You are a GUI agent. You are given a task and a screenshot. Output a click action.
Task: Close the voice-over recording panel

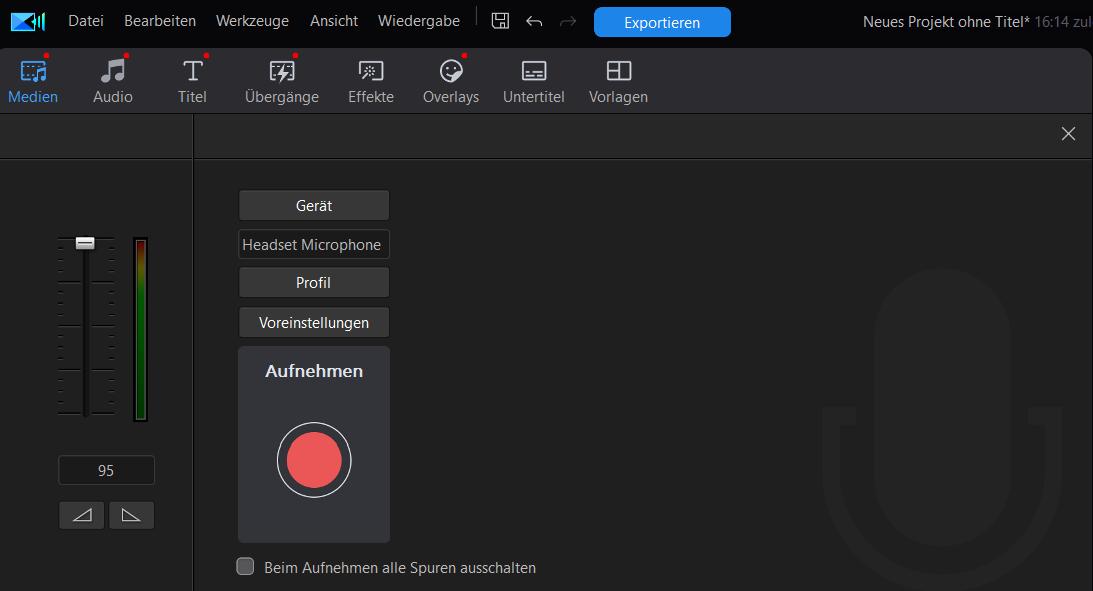[1068, 134]
